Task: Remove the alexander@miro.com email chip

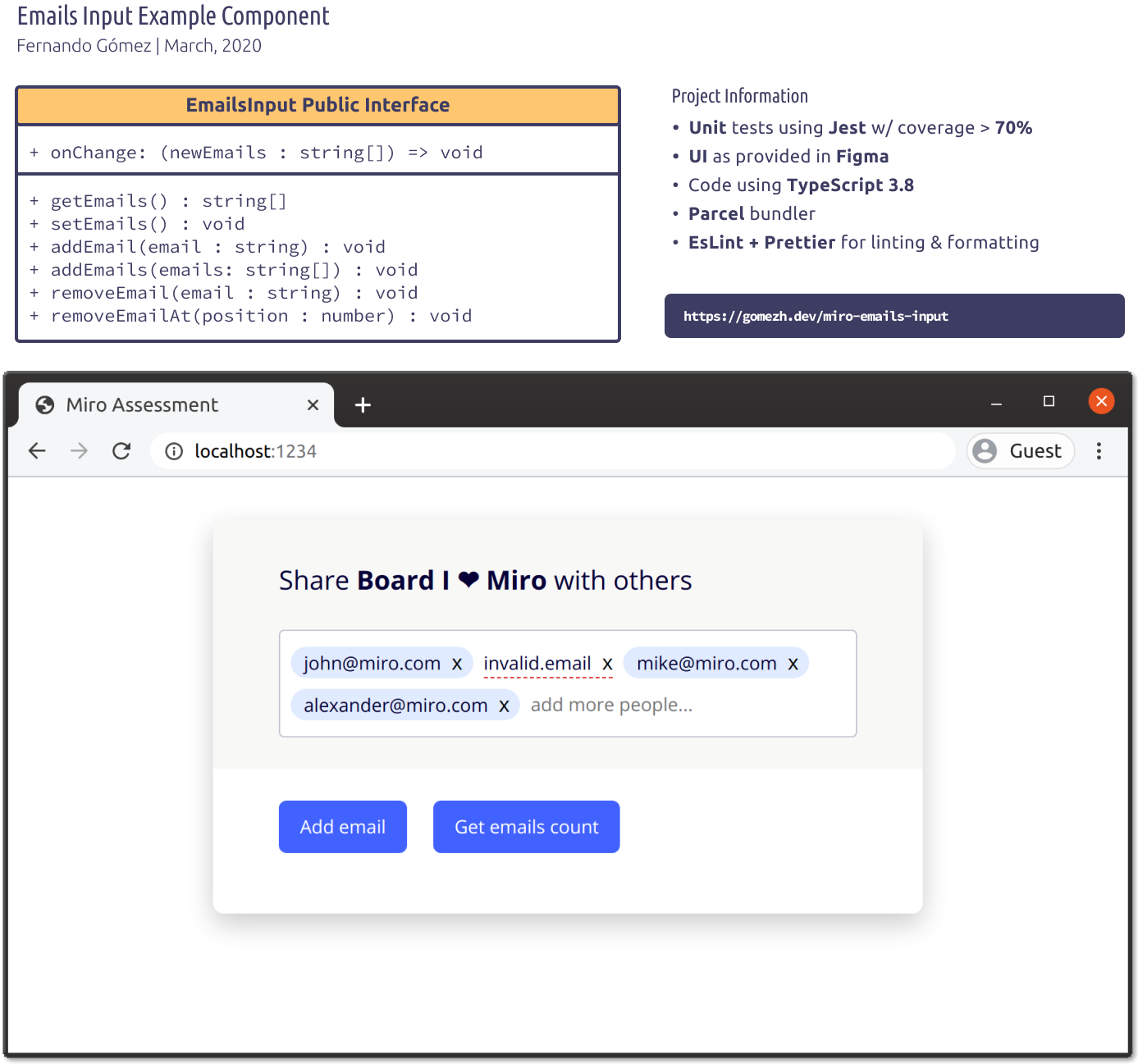Action: (504, 706)
